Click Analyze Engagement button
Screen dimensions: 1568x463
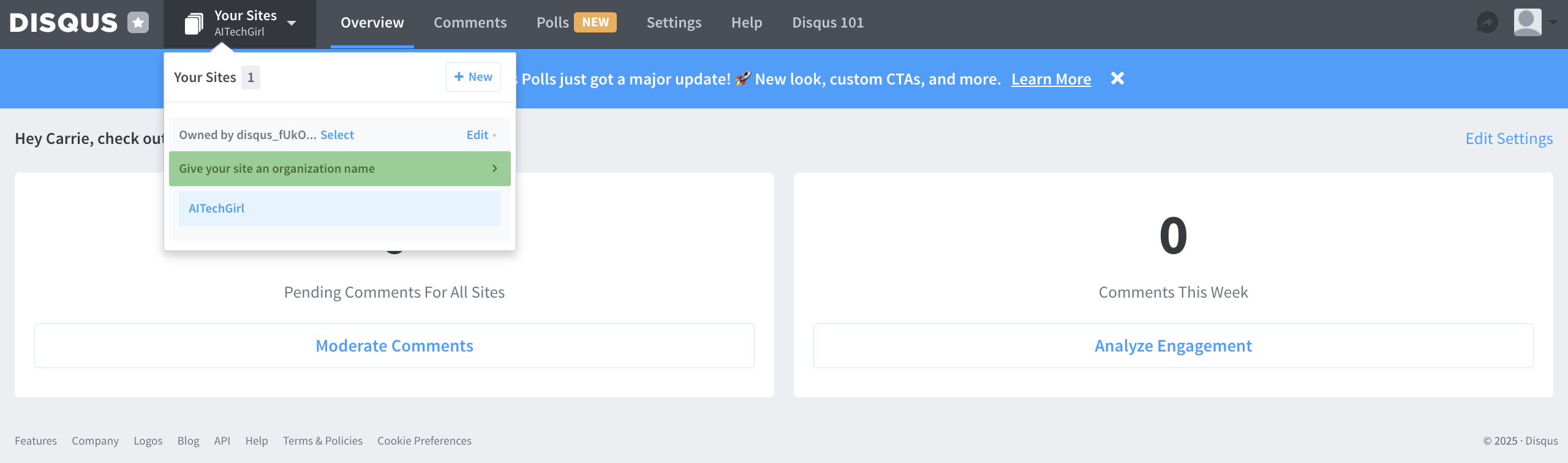pyautogui.click(x=1174, y=346)
